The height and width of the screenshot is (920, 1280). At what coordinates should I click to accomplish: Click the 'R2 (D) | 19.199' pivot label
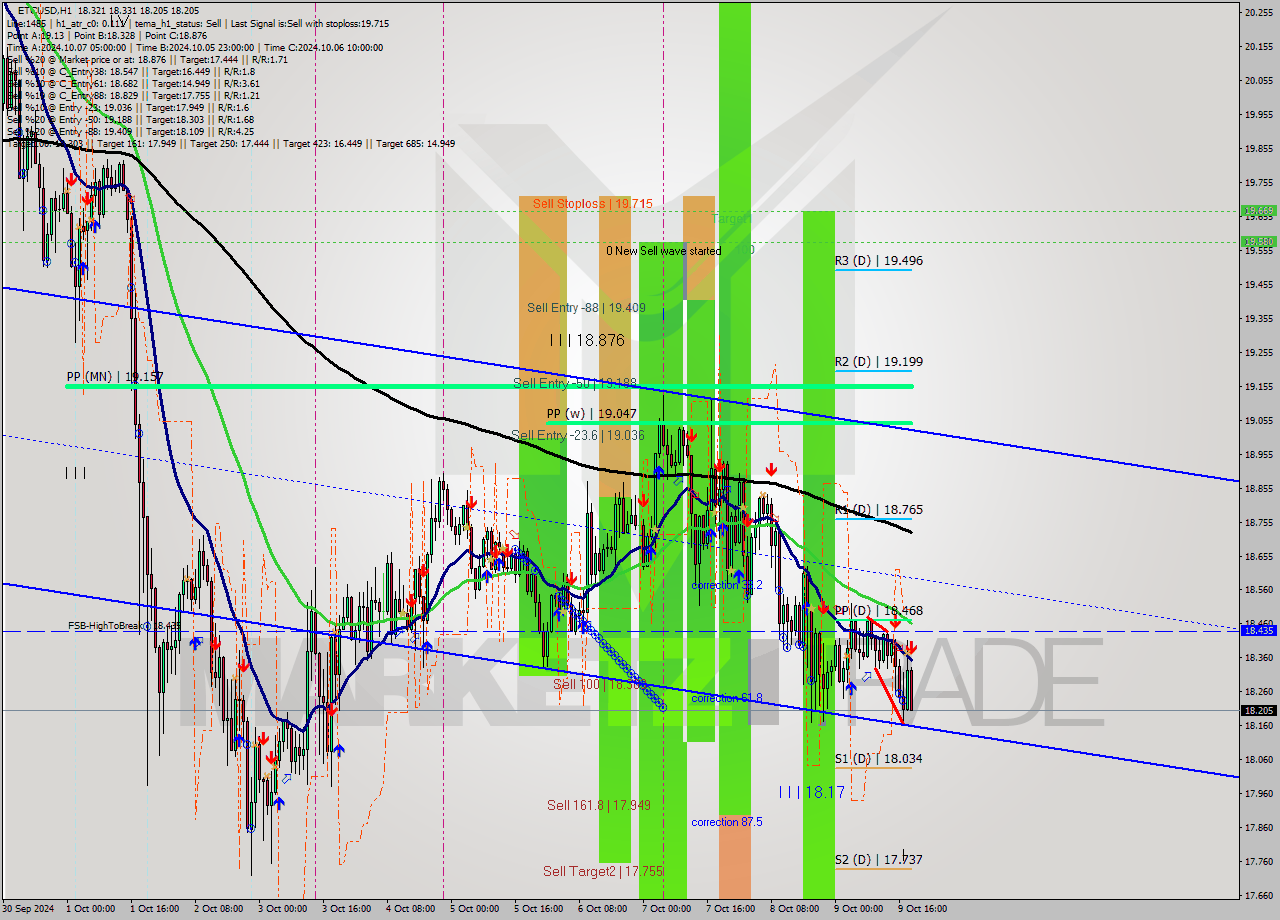(879, 362)
